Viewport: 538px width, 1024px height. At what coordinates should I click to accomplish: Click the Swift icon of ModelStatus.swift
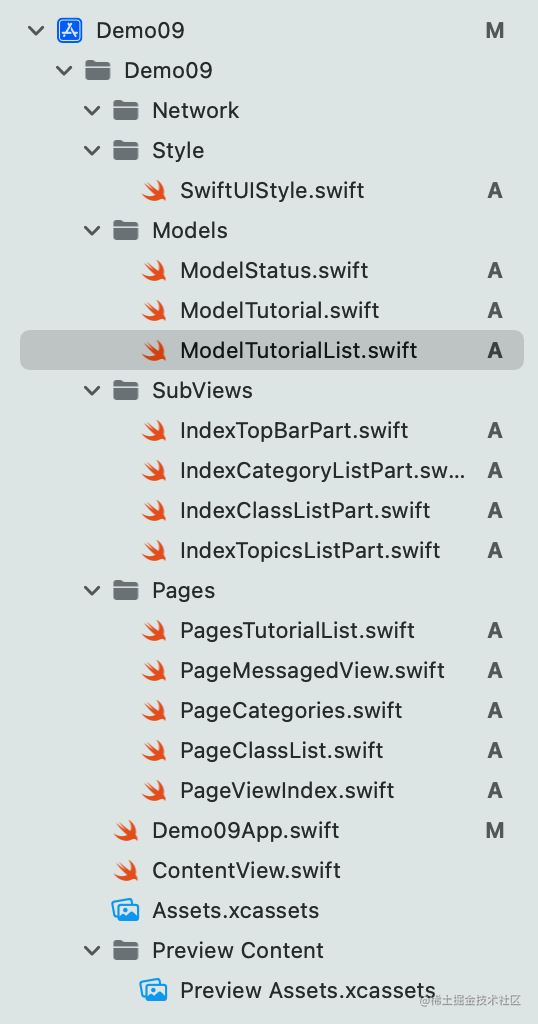pyautogui.click(x=154, y=270)
